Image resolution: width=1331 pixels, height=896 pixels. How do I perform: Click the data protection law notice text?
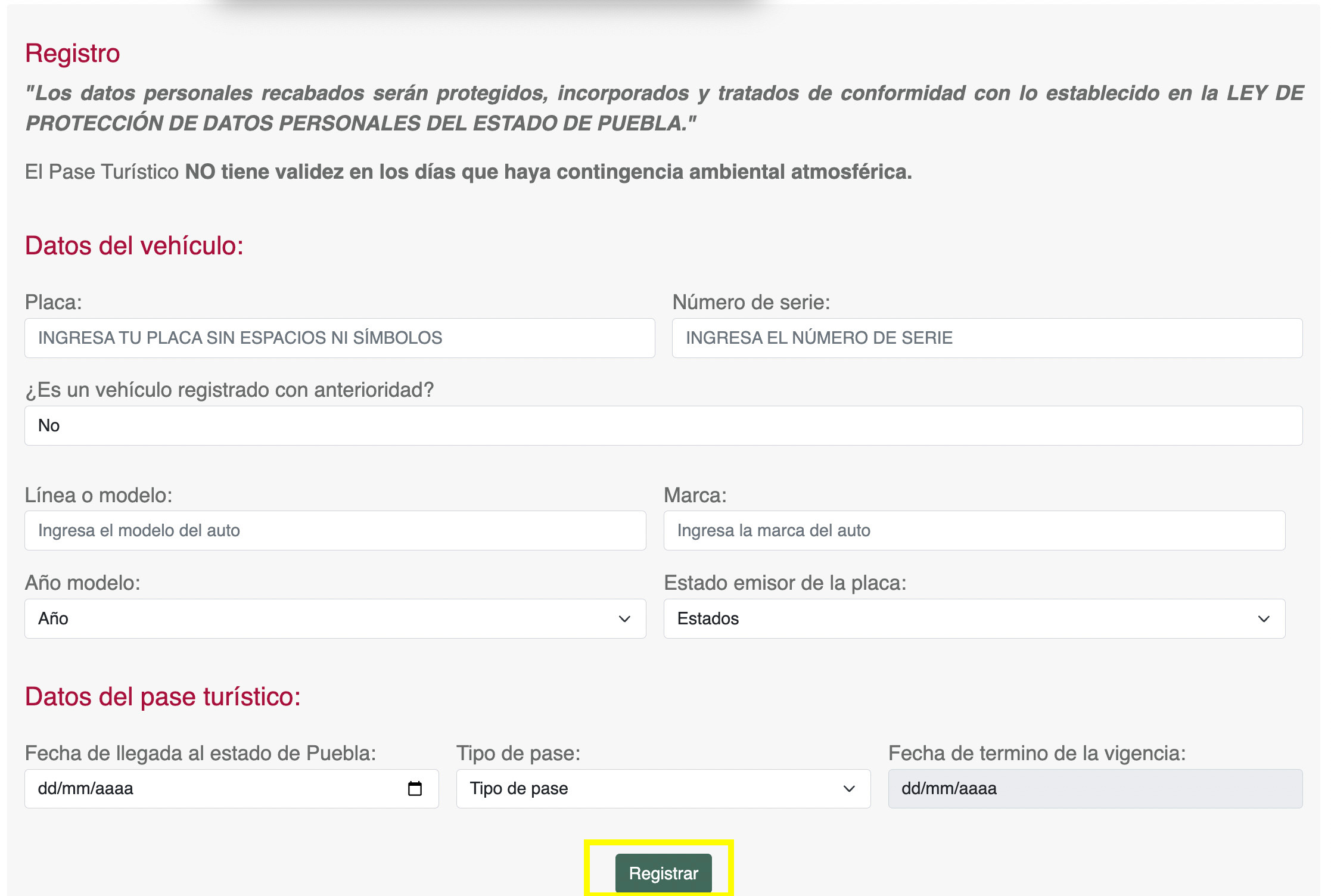coord(663,108)
